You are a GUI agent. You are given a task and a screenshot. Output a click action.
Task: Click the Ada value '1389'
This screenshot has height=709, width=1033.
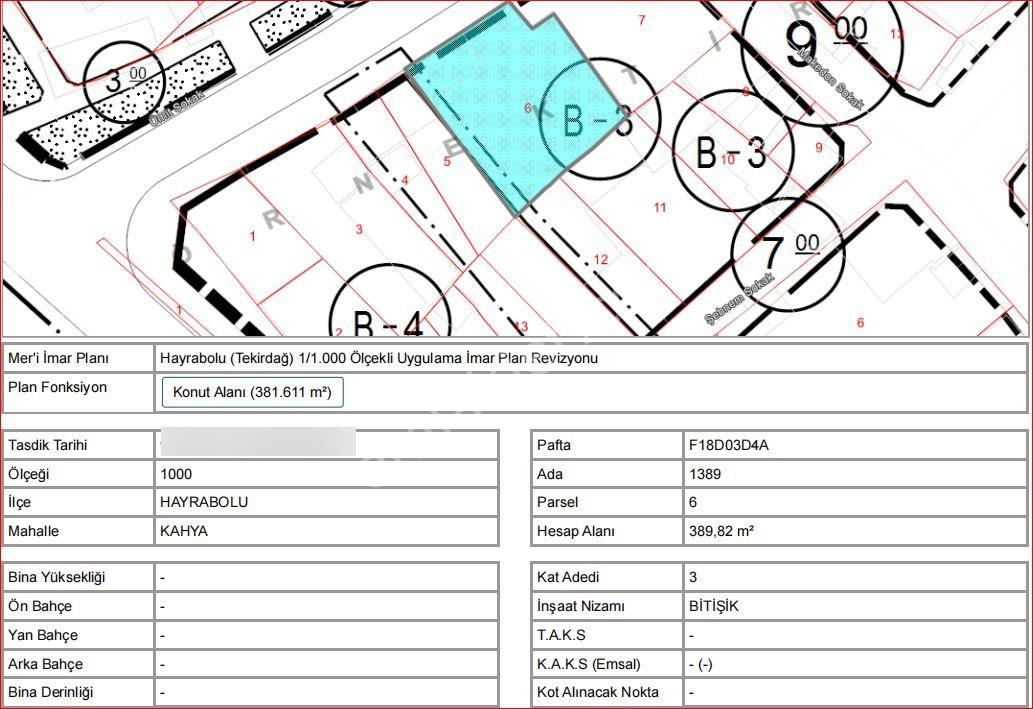pos(705,474)
